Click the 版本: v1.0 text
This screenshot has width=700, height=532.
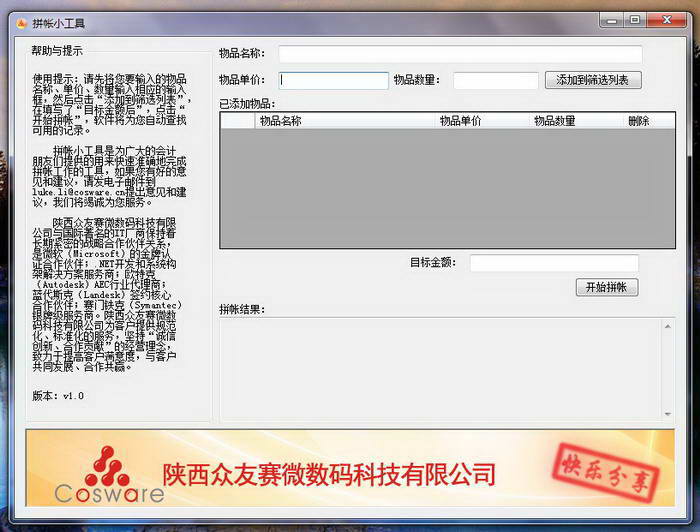coord(58,396)
